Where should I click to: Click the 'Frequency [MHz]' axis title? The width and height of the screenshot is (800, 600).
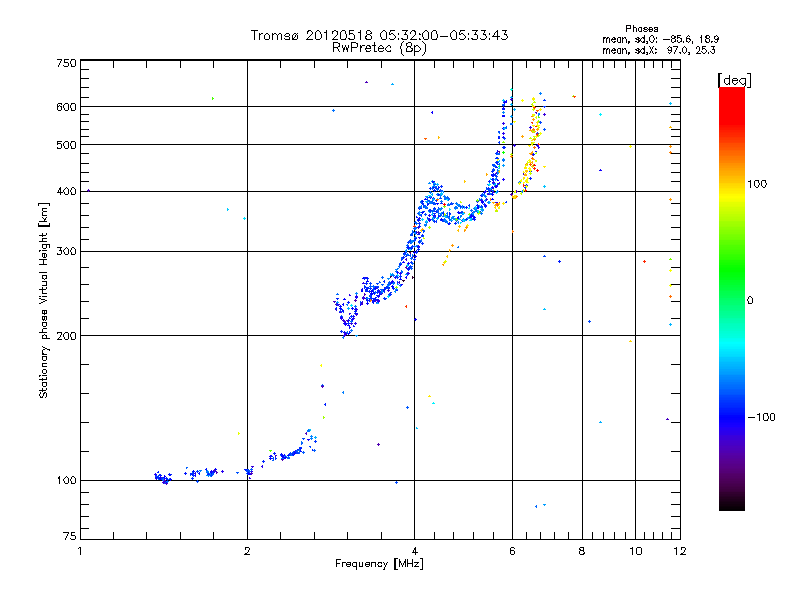(379, 564)
